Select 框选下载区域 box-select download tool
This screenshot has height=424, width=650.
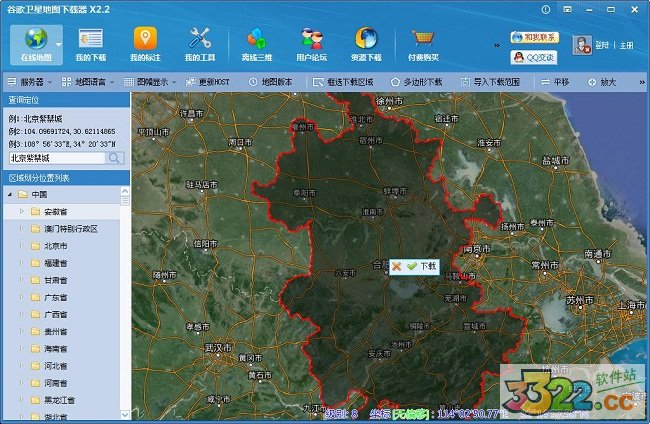point(343,81)
